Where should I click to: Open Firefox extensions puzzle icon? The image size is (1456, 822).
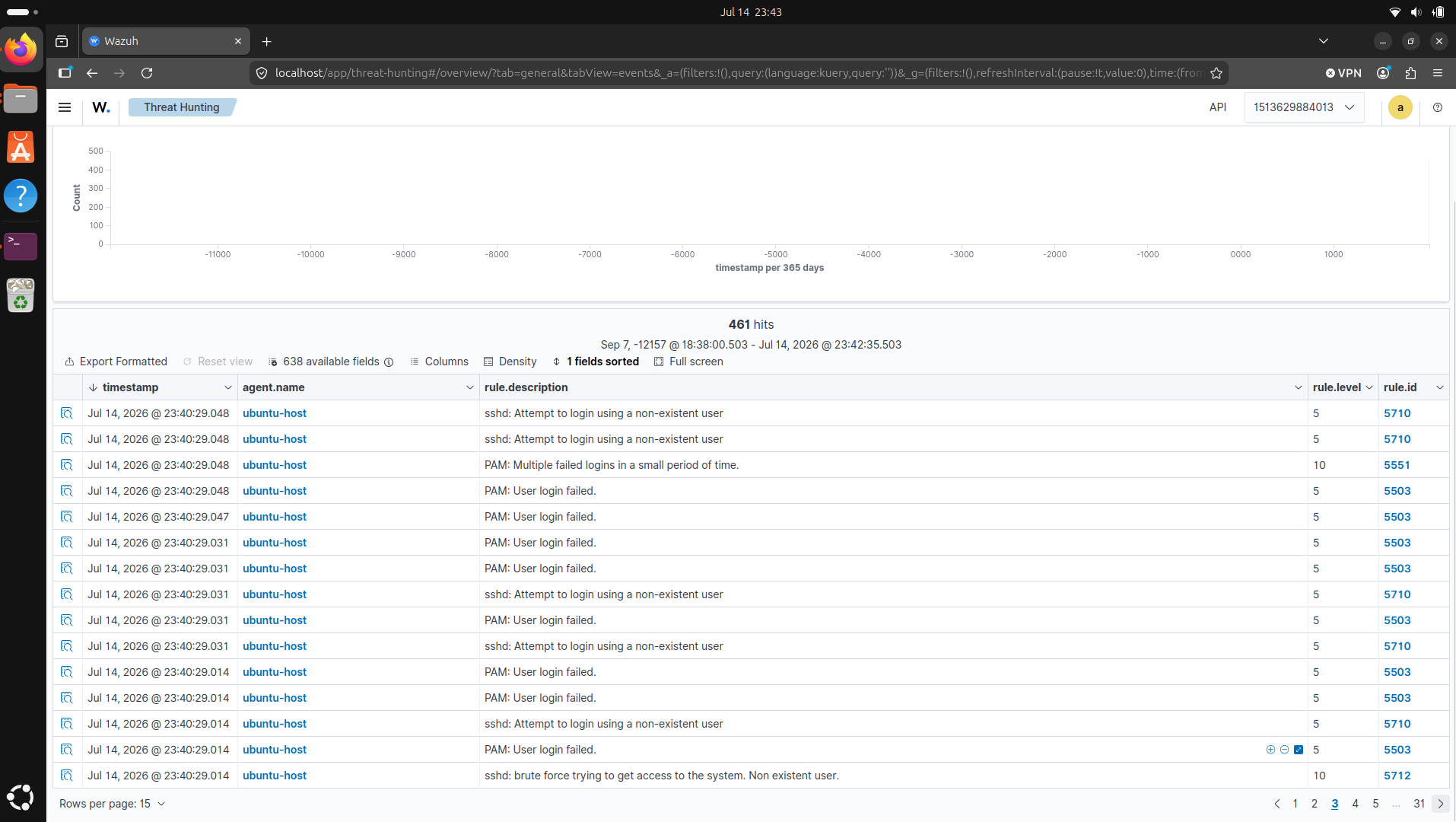pyautogui.click(x=1410, y=73)
